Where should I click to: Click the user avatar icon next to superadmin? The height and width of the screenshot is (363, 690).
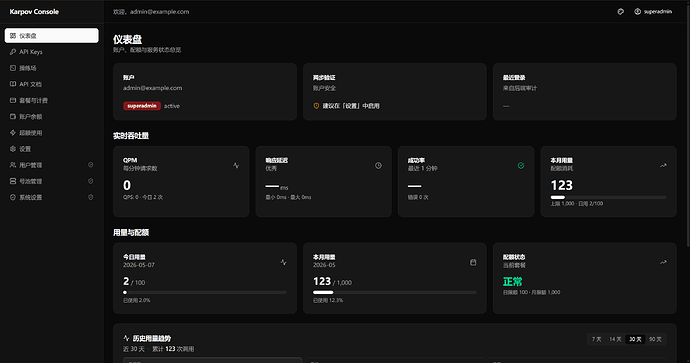638,12
